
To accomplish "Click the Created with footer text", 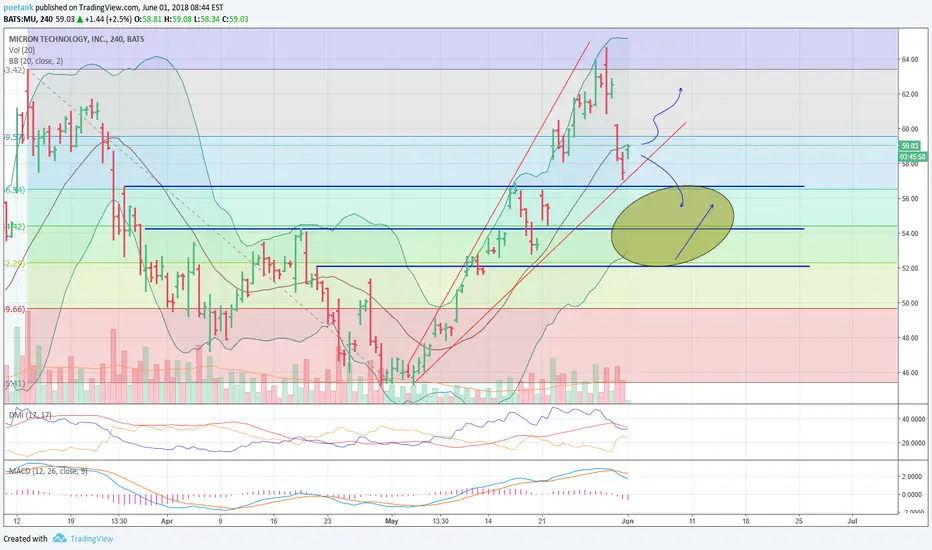I will coord(25,539).
